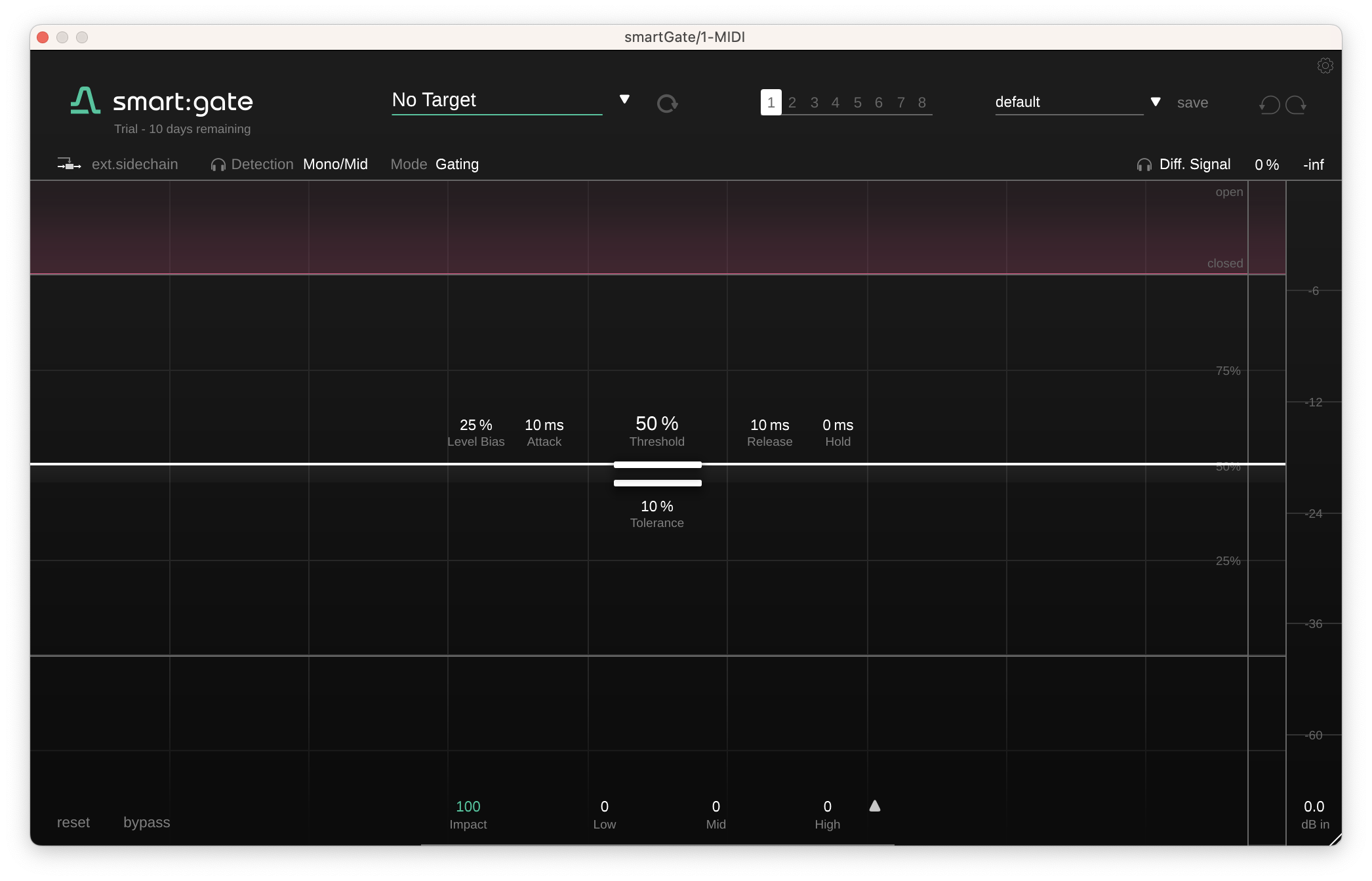
Task: Click the 10 ms Attack value
Action: 544,425
